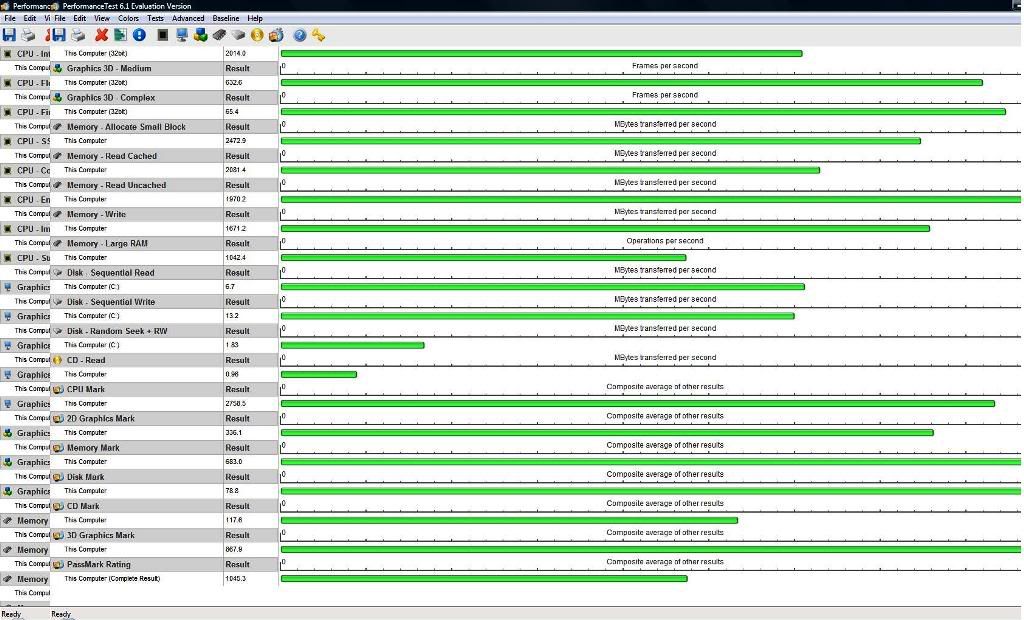Run 2D graphics tests with the monitor icon

(x=182, y=35)
